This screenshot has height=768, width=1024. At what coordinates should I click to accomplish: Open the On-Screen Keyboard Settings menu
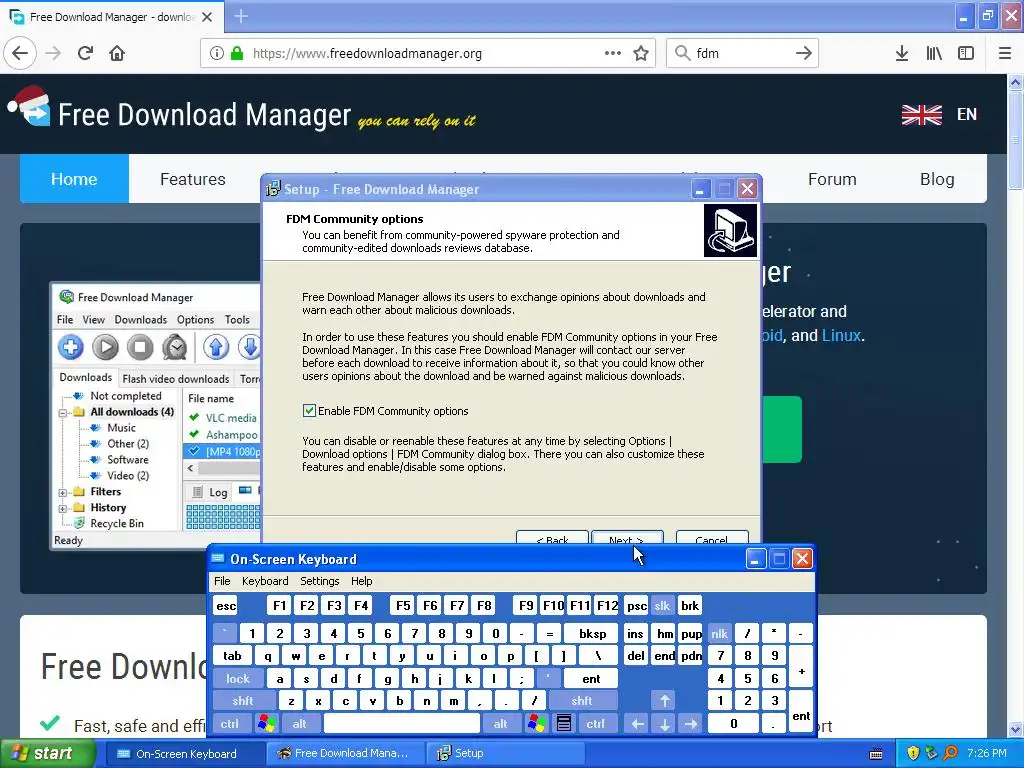(x=319, y=581)
